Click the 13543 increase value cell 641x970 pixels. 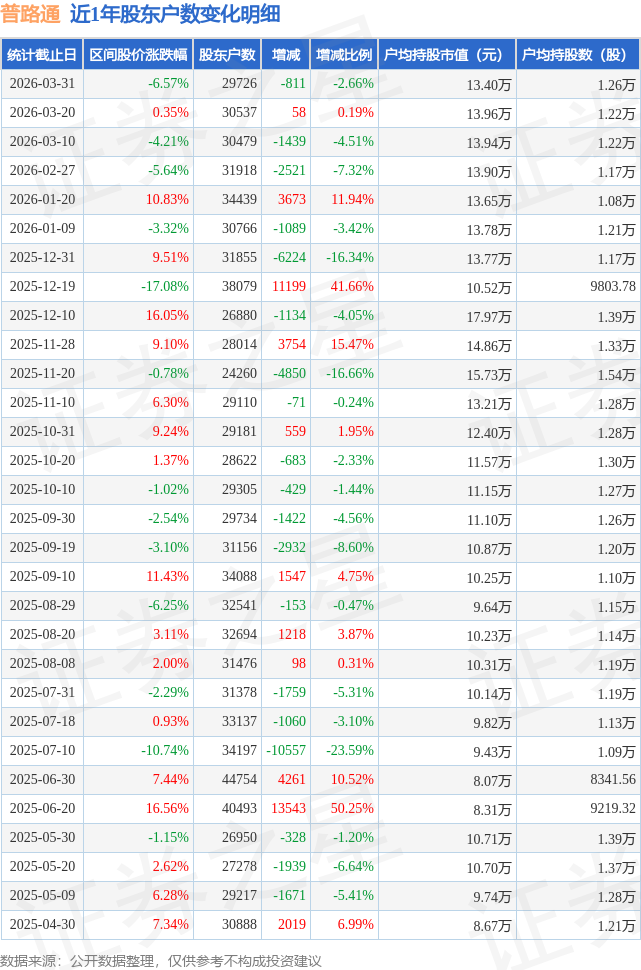287,808
